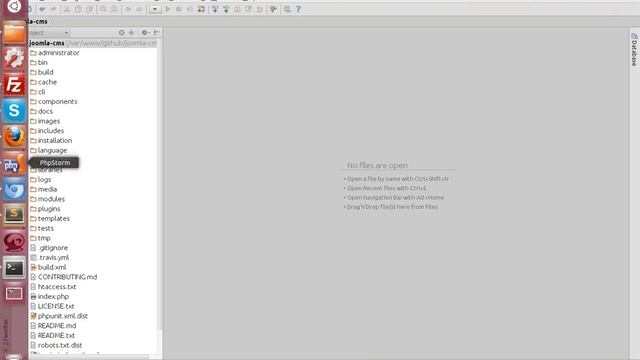Image resolution: width=640 pixels, height=360 pixels.
Task: Click the Collapse All icon in Project panel
Action: (x=131, y=33)
